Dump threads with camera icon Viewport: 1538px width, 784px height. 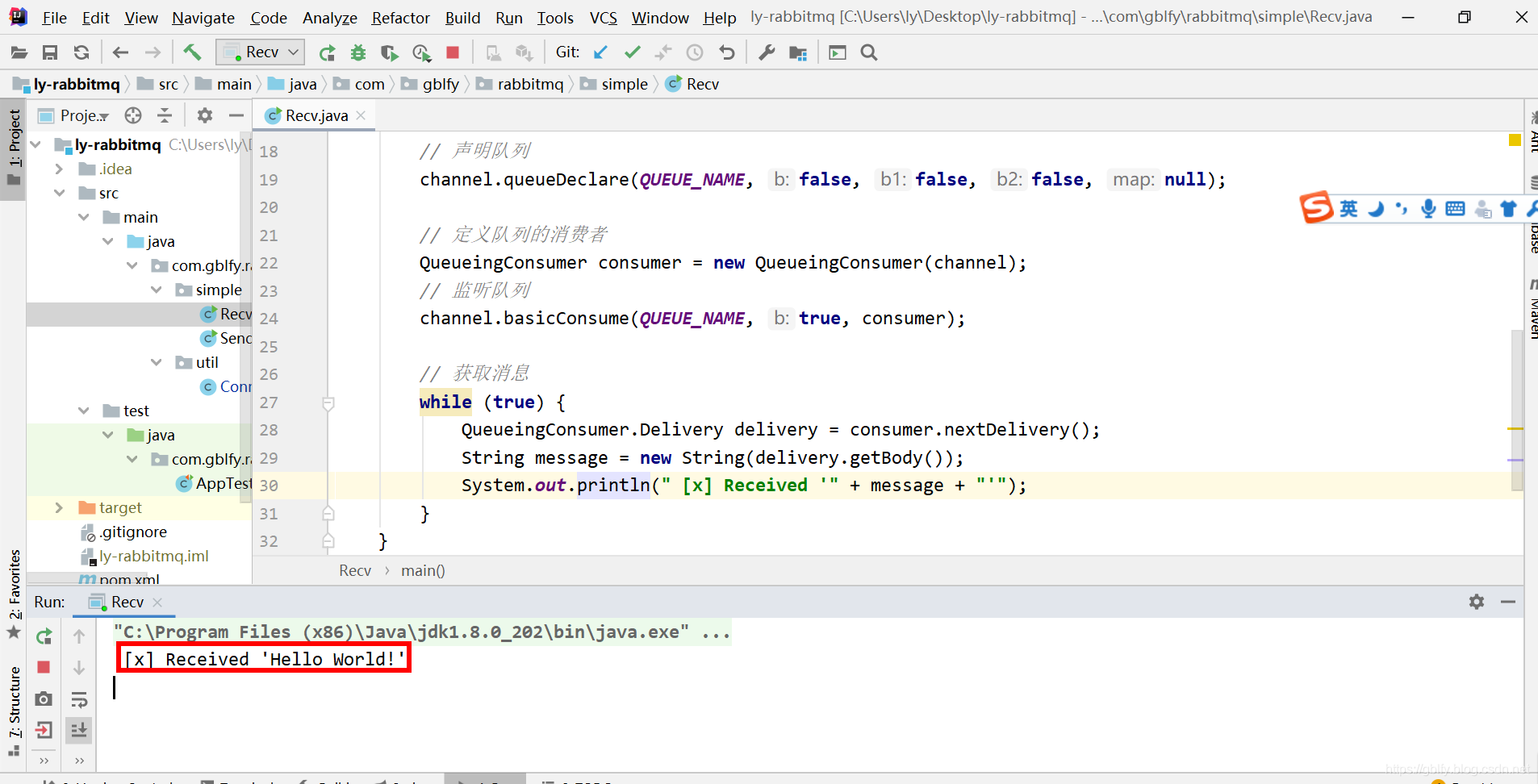coord(44,699)
